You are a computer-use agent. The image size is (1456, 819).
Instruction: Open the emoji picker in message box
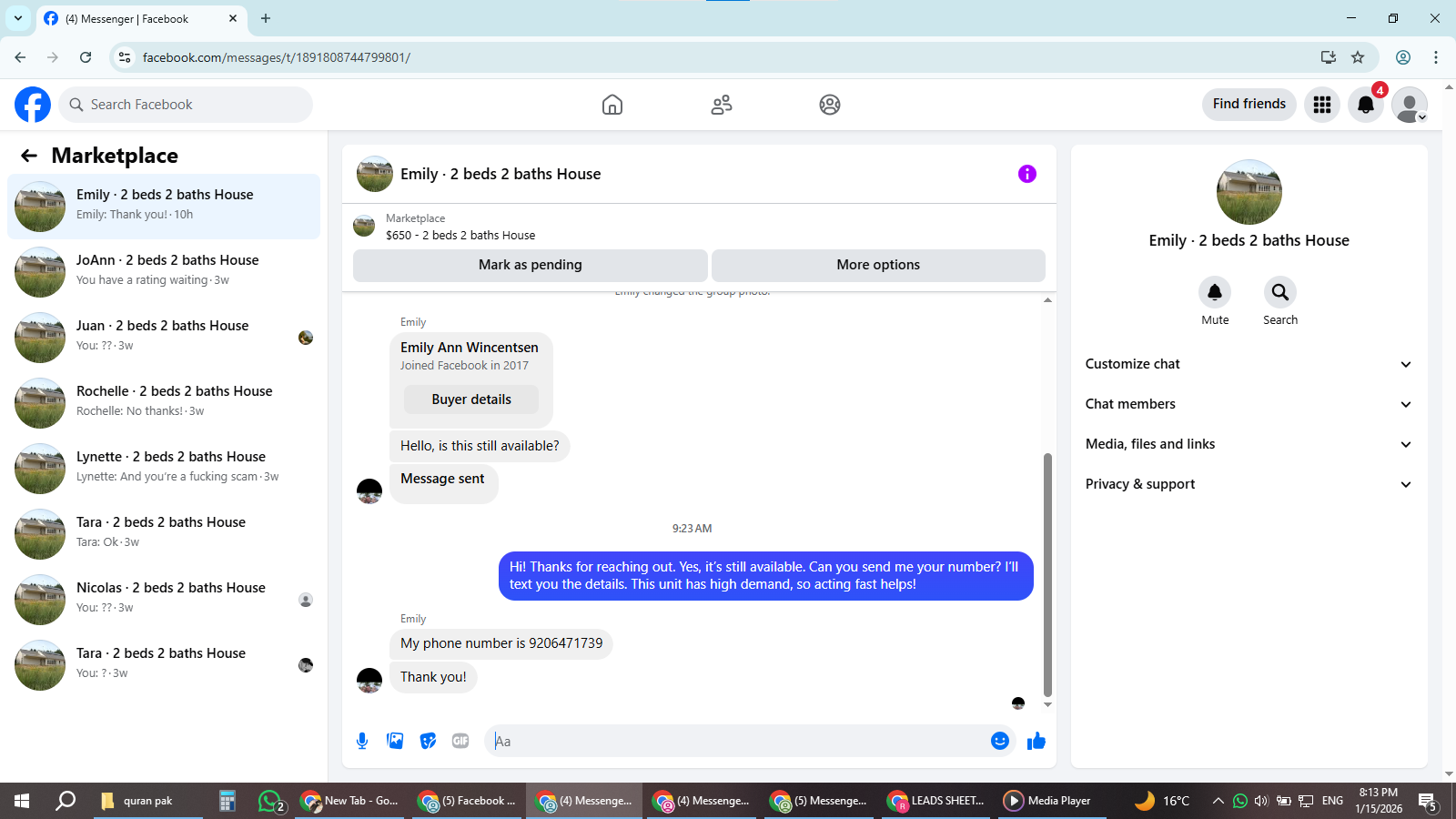tap(1000, 741)
